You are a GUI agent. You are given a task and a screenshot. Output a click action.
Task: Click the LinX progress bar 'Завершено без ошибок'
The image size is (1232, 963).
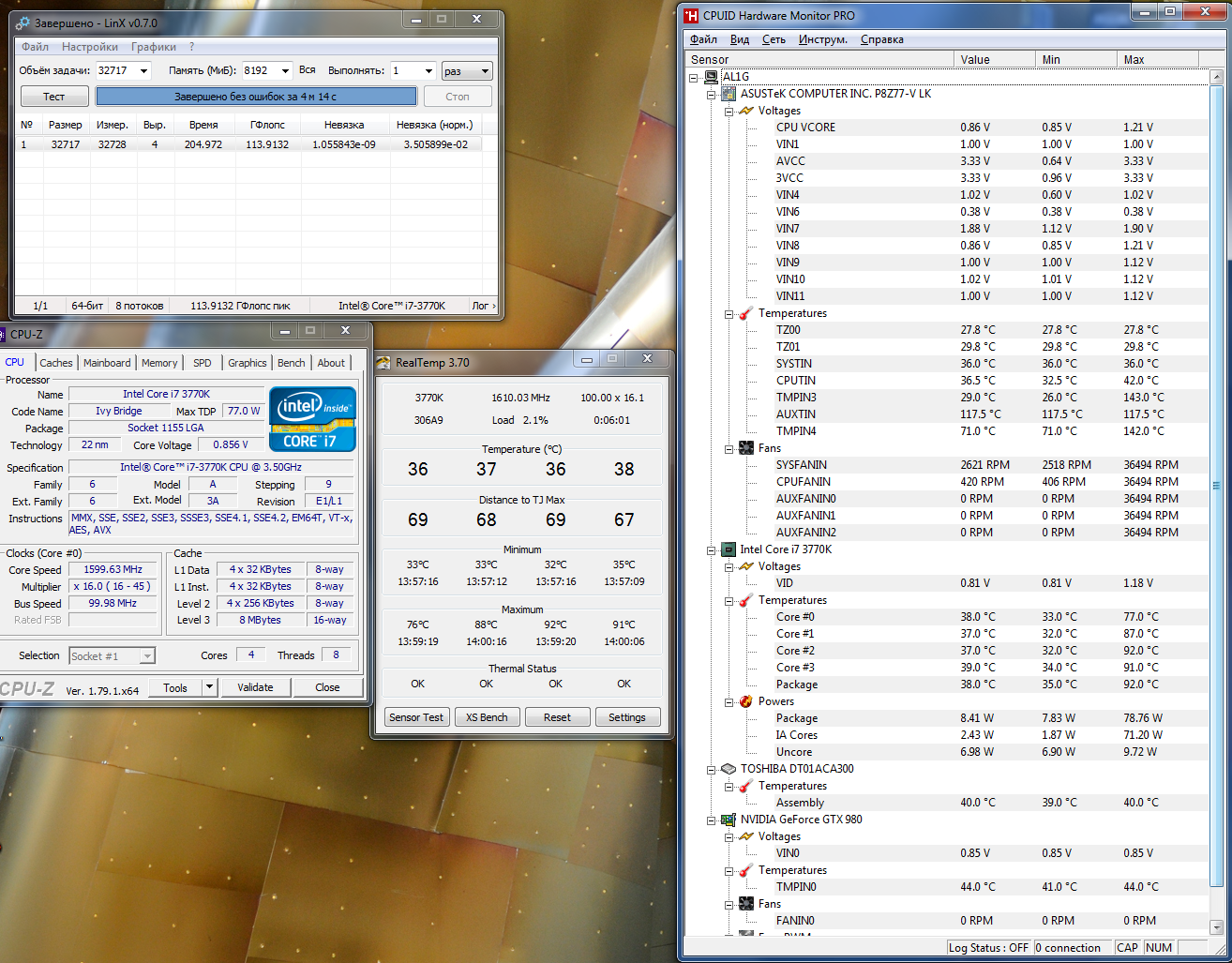tap(256, 97)
